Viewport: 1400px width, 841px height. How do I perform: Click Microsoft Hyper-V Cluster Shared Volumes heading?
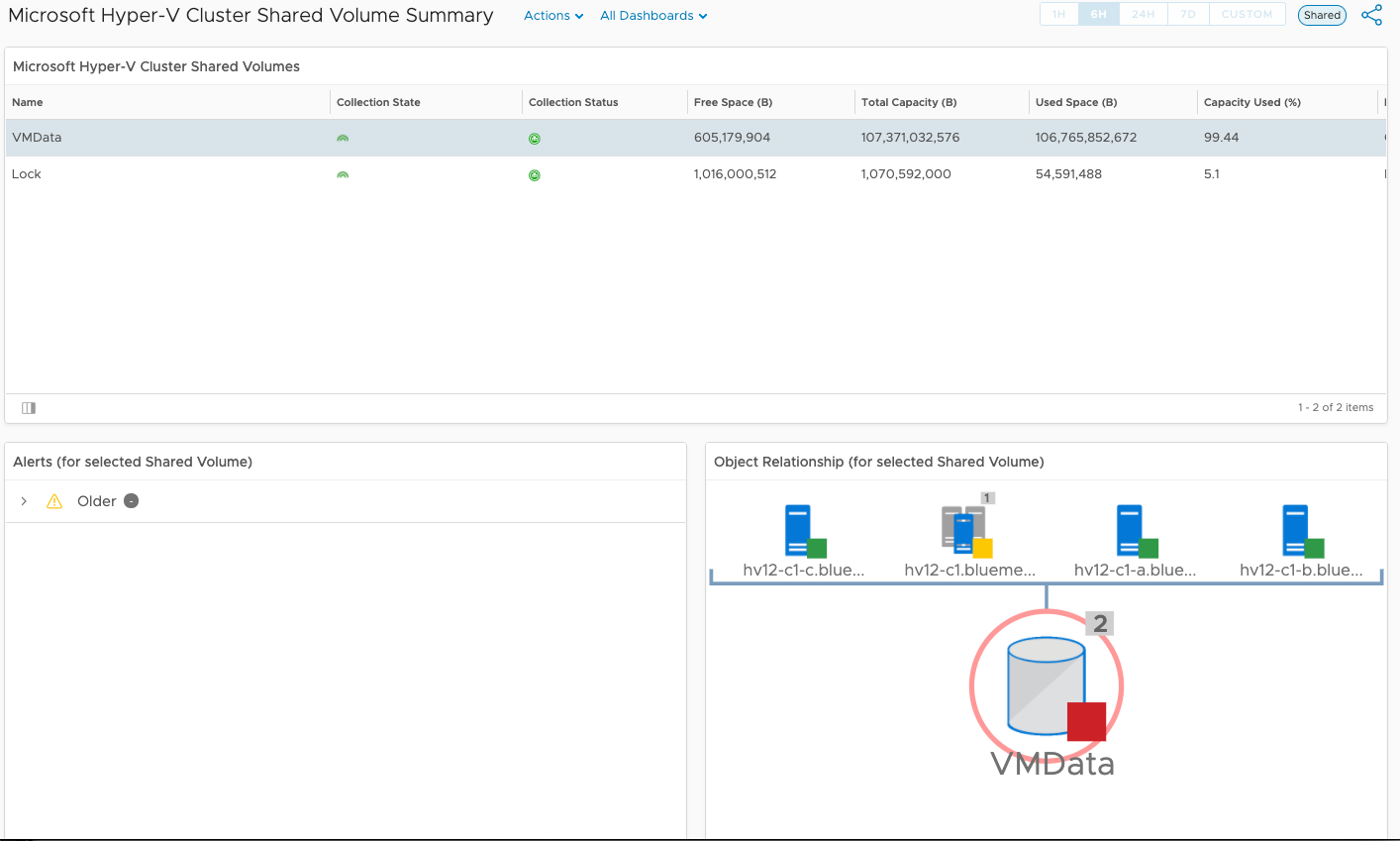[x=156, y=66]
